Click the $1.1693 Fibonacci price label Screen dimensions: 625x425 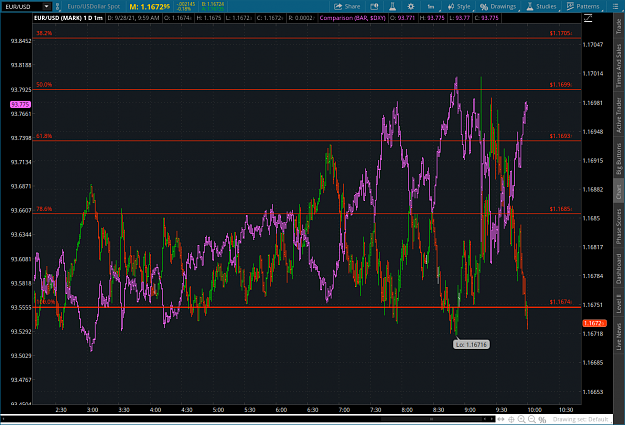tap(560, 136)
